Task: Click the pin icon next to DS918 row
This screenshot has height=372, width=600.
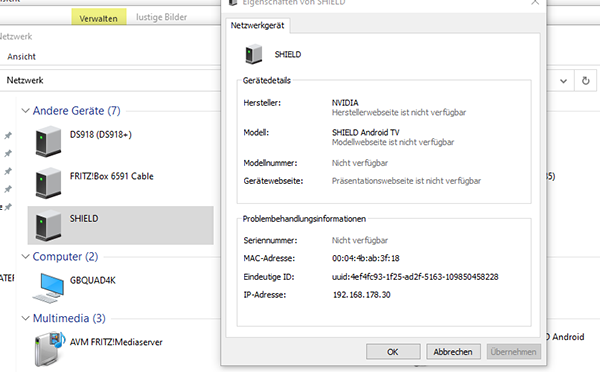Action: pyautogui.click(x=8, y=135)
